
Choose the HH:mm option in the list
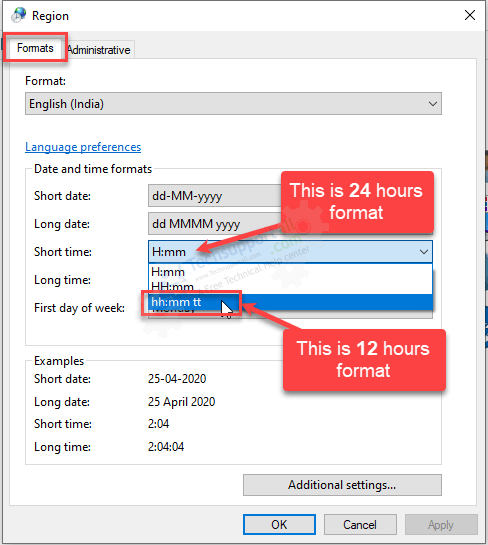tap(291, 286)
